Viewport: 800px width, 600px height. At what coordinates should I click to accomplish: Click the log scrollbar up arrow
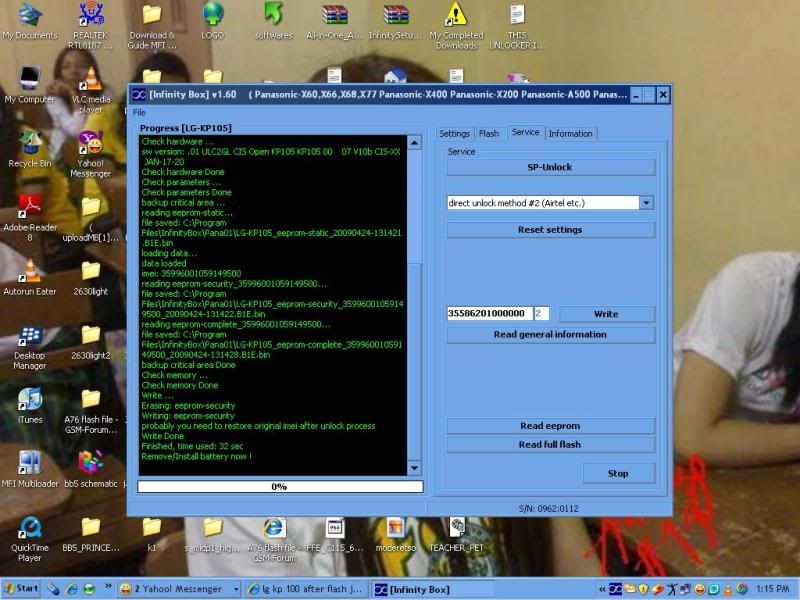pos(414,143)
